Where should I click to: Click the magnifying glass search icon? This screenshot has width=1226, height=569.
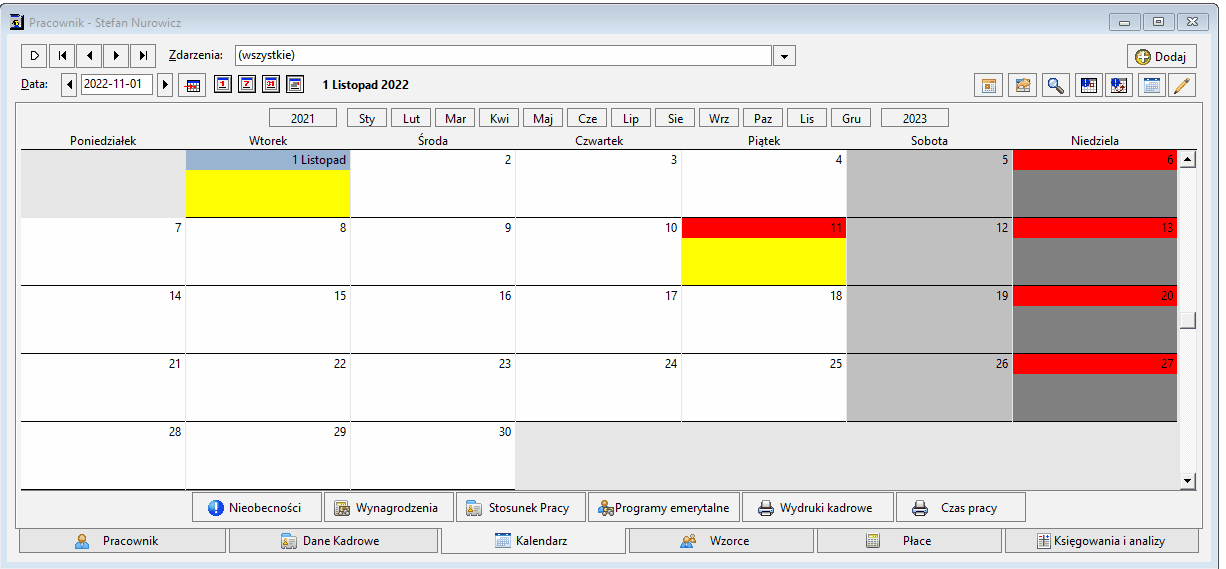(x=1054, y=85)
